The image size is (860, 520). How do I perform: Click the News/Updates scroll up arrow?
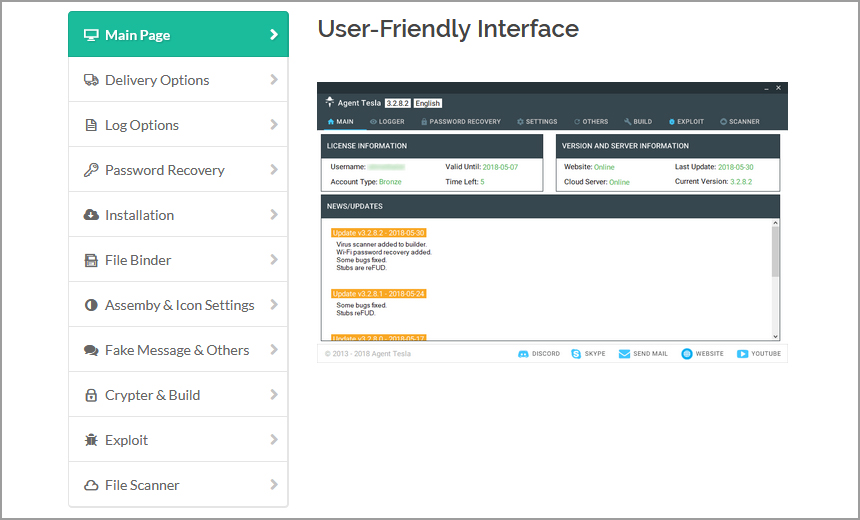point(775,223)
